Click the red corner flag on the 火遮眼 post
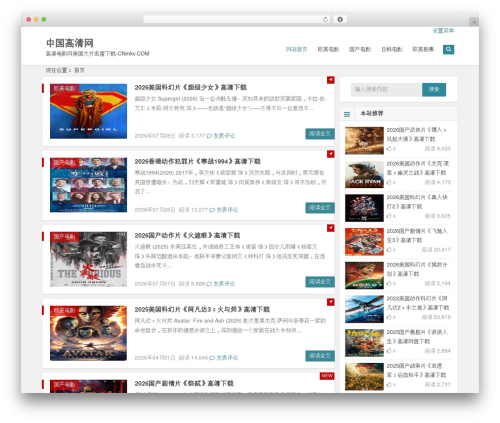This screenshot has width=500, height=423. point(330,228)
